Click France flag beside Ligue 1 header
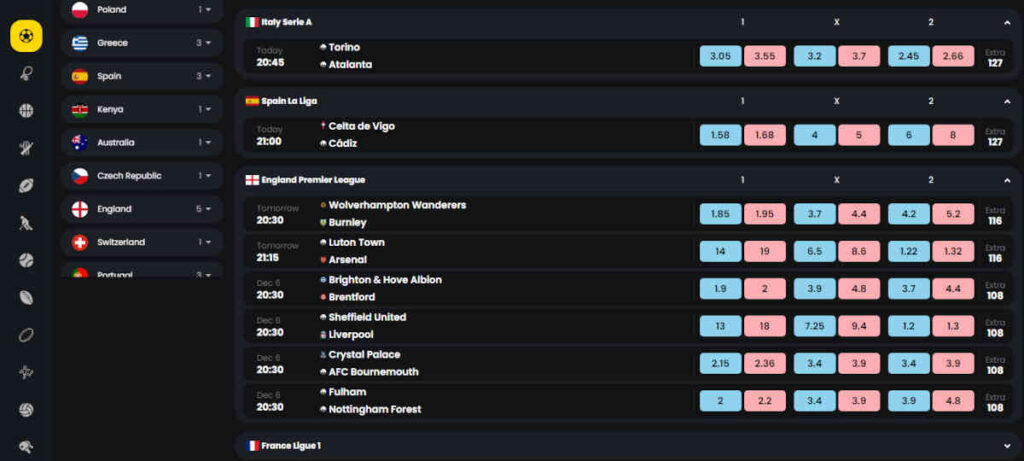This screenshot has width=1024, height=461. (x=252, y=445)
